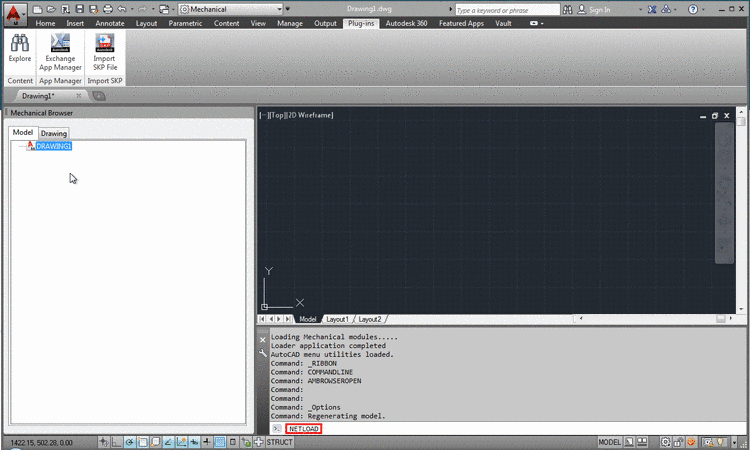Toggle Object Snap Tracking in status bar
750x450 pixels.
pos(168,442)
